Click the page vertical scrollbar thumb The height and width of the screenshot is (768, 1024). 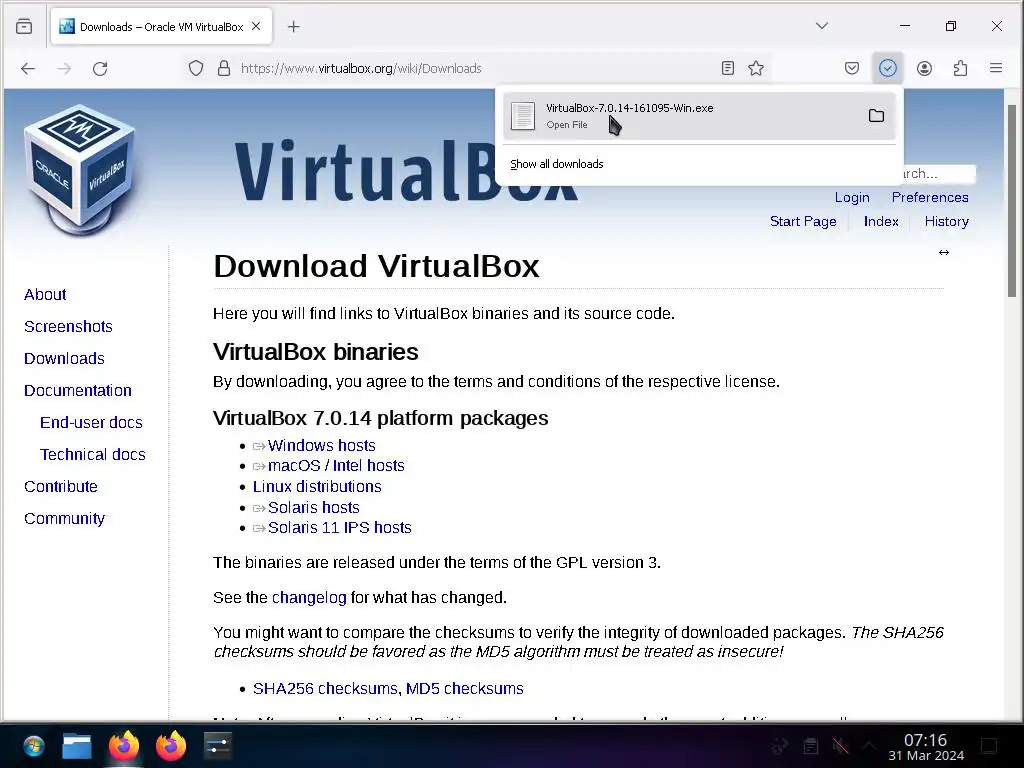coord(1012,200)
